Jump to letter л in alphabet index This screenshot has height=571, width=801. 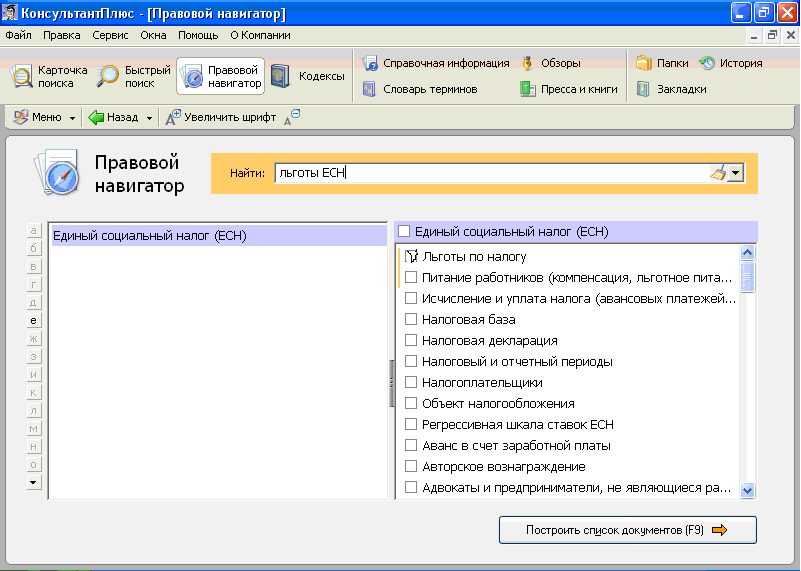[34, 411]
